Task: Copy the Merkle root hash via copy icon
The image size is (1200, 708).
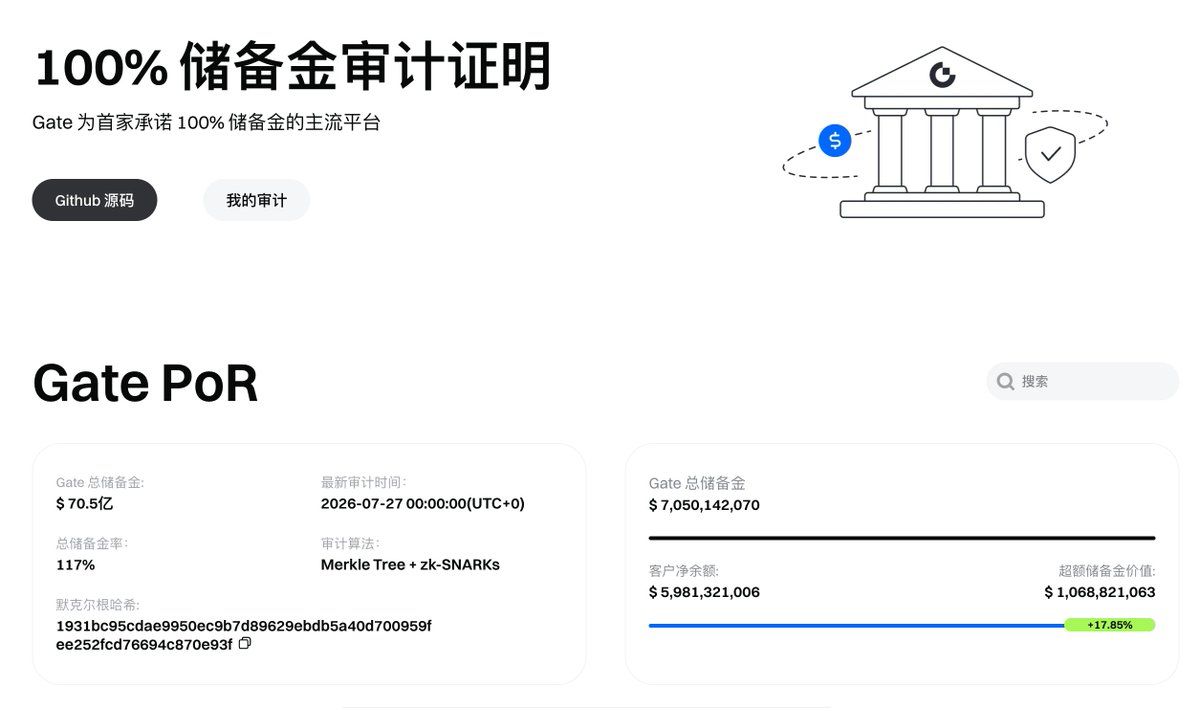Action: (x=245, y=644)
